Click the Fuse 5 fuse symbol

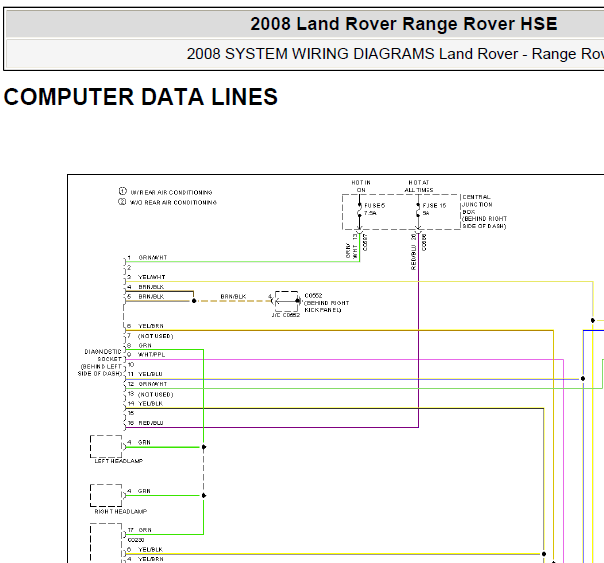coord(359,211)
